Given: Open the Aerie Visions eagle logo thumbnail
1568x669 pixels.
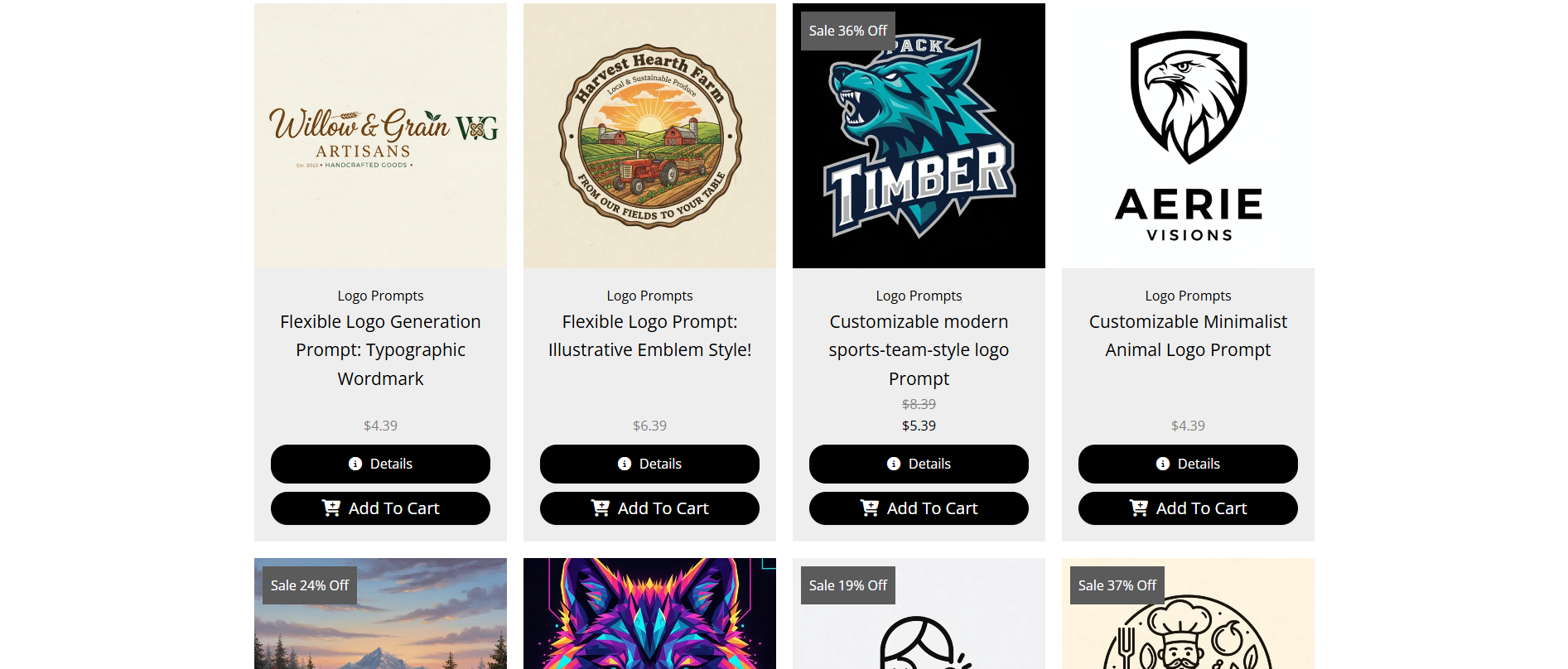Looking at the screenshot, I should pos(1188,136).
